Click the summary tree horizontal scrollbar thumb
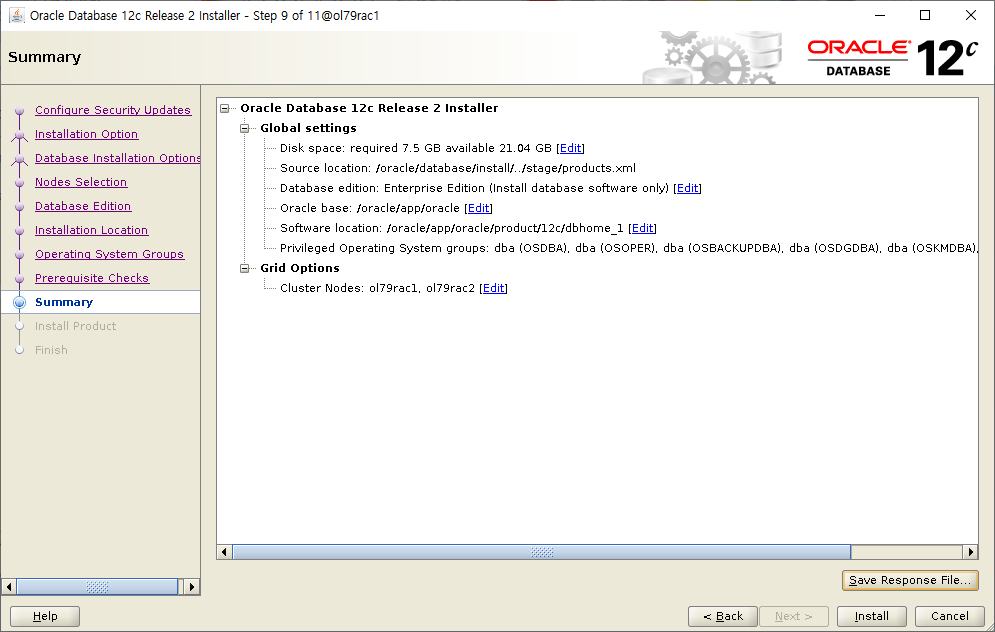 541,552
